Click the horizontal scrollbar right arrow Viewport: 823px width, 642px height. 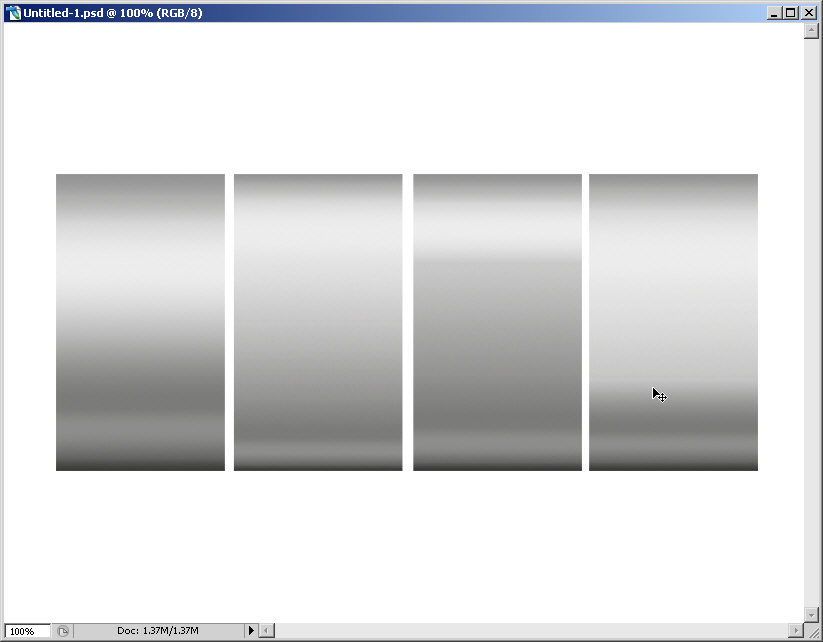pyautogui.click(x=796, y=630)
